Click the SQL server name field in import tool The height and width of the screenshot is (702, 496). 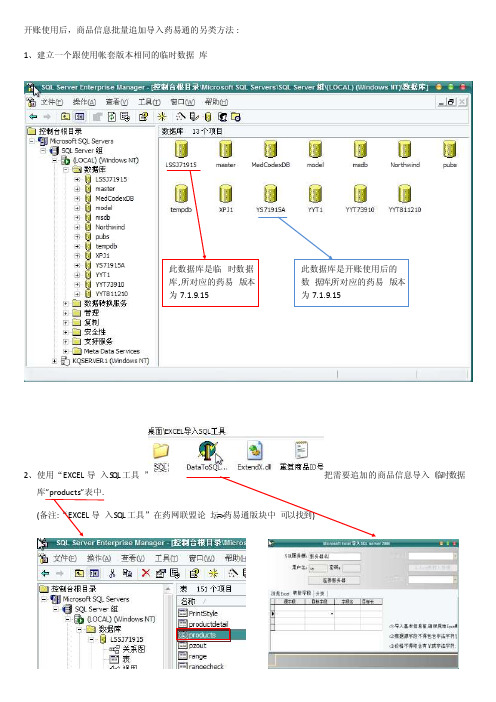334,556
